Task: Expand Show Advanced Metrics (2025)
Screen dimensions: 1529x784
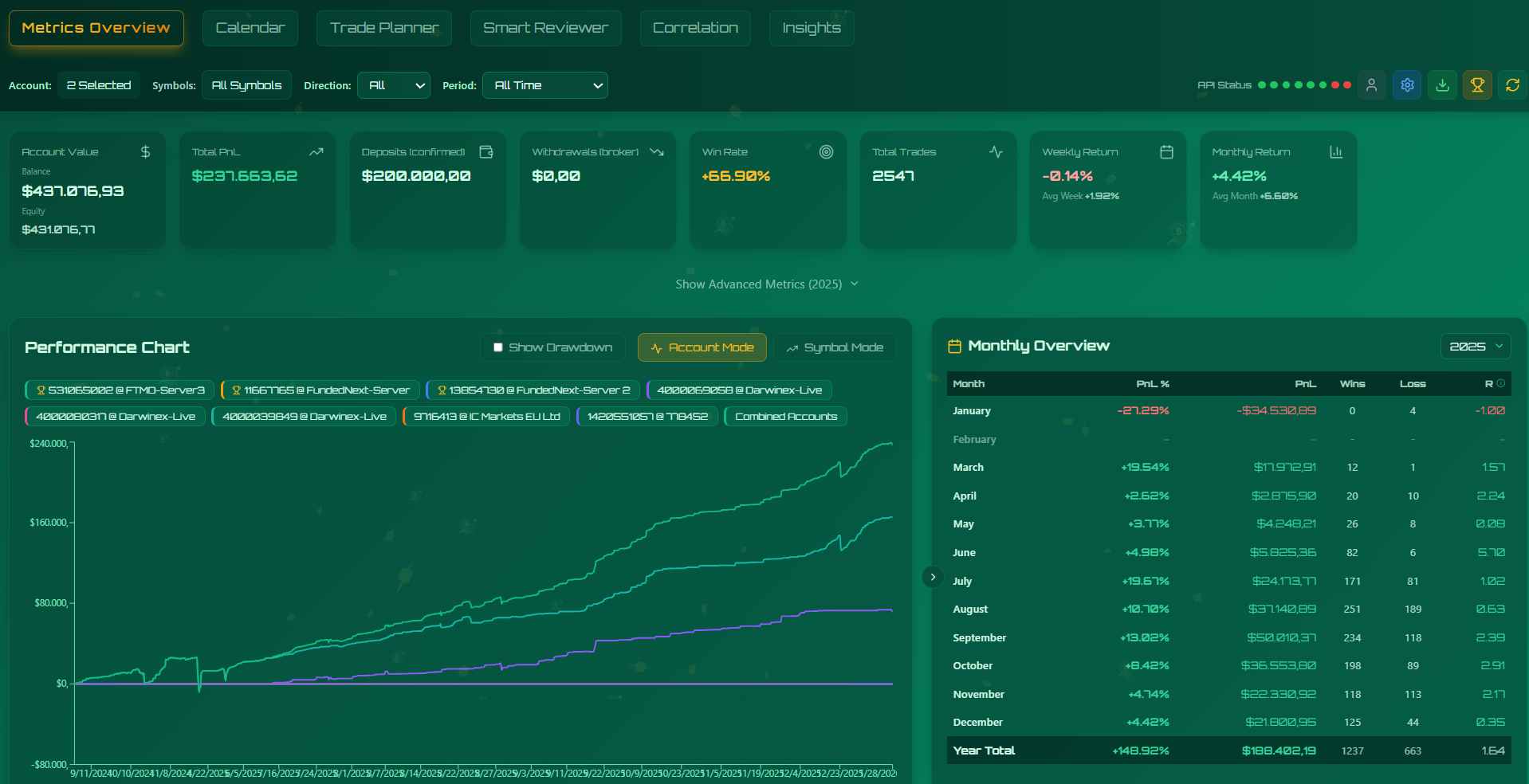Action: [x=766, y=284]
